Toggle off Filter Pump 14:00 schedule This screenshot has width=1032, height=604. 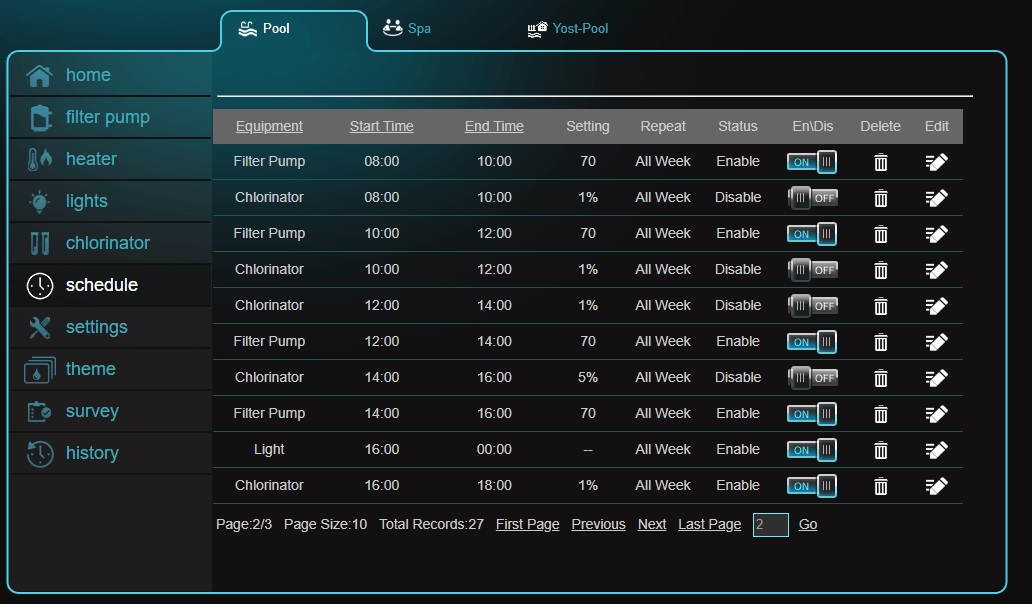click(812, 414)
